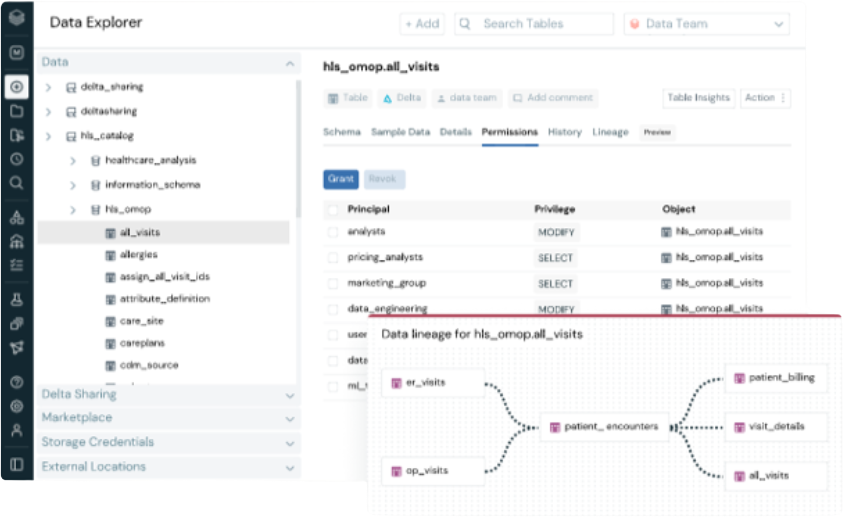Expand the hls_catalog node
This screenshot has width=843, height=517.
[x=48, y=136]
